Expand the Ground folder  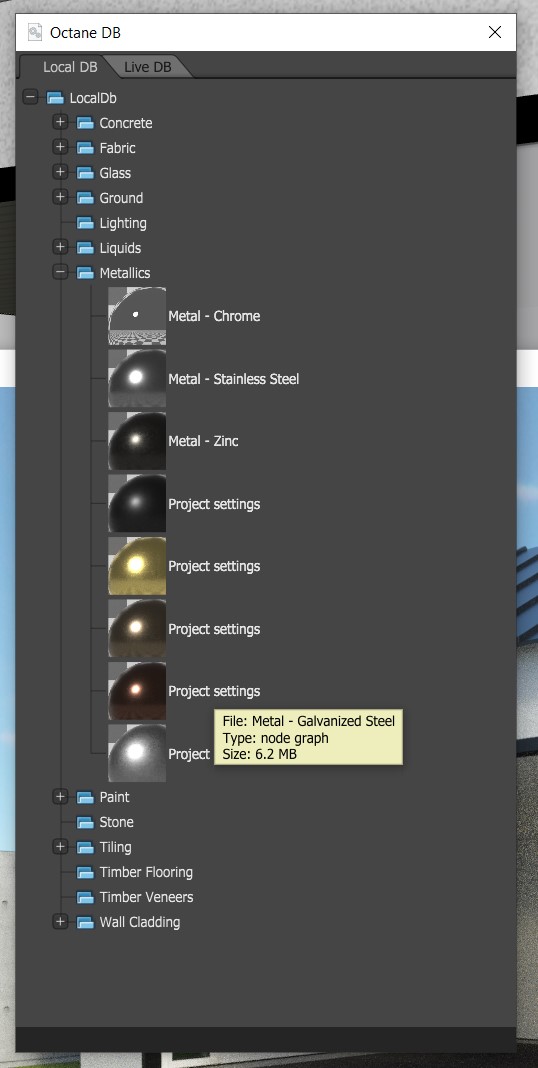[61, 198]
